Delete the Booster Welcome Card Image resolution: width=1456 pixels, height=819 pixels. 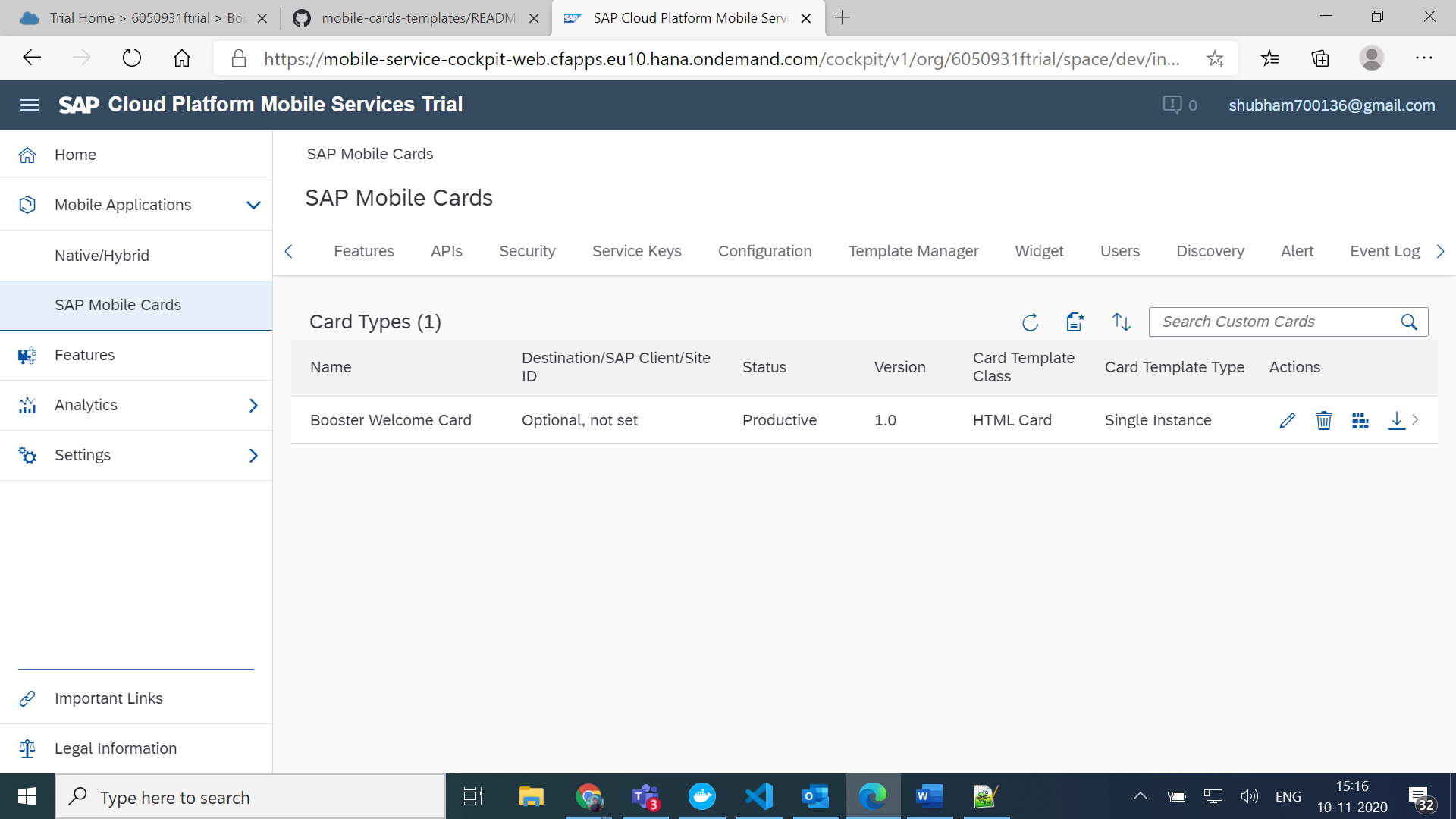click(x=1323, y=420)
